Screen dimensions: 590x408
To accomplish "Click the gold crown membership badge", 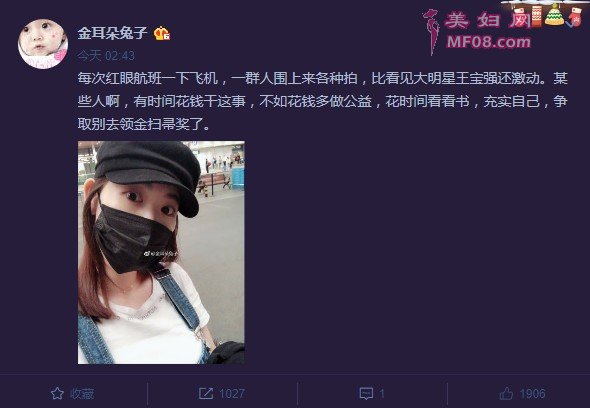I will (x=162, y=33).
